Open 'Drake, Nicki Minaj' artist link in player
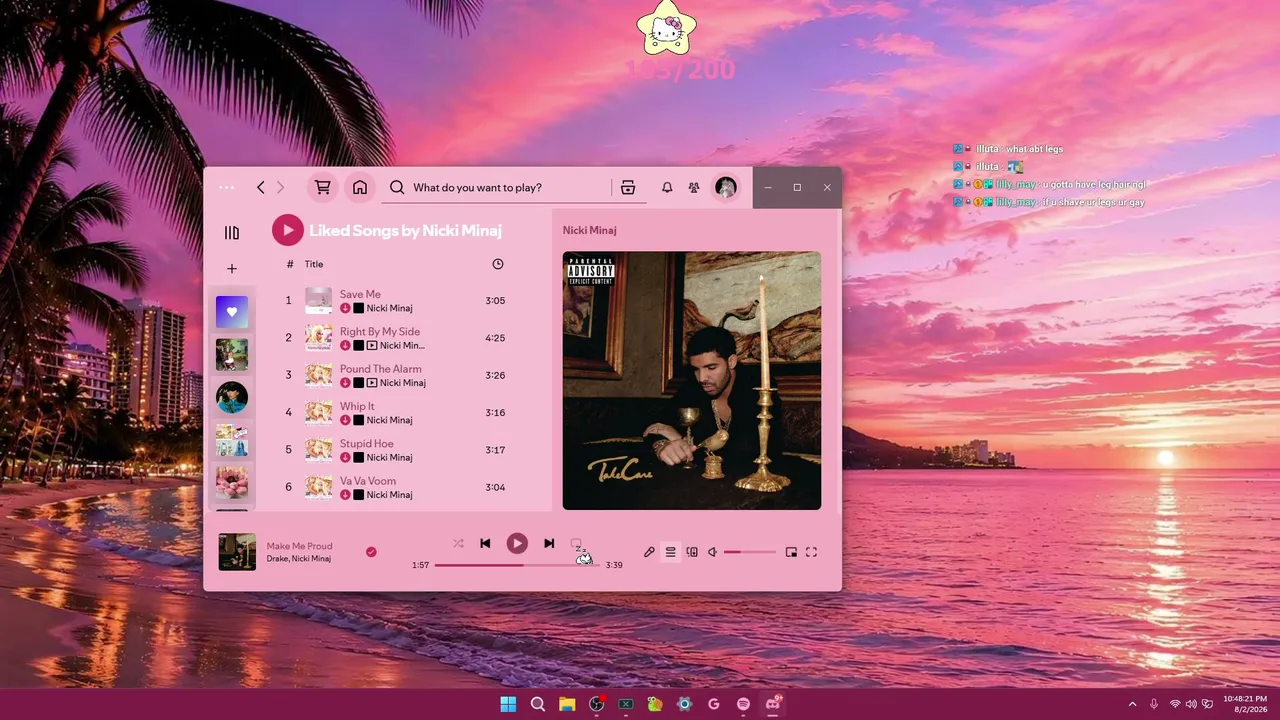1280x720 pixels. (x=298, y=558)
